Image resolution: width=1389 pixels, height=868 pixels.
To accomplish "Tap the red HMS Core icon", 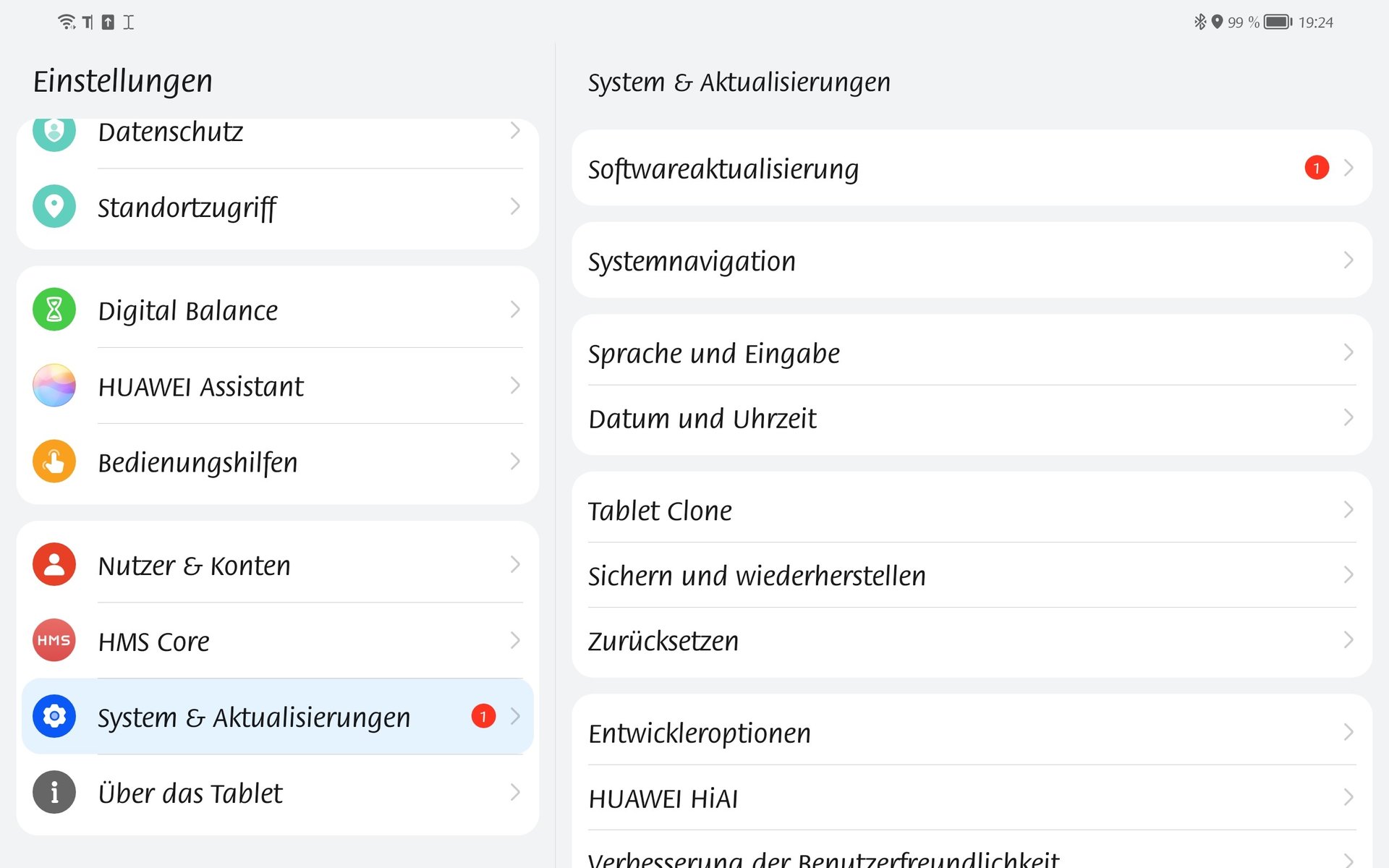I will (x=54, y=640).
